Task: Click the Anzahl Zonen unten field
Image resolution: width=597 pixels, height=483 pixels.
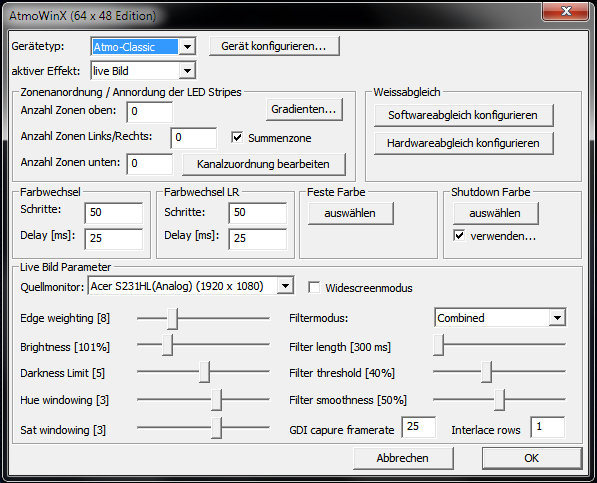Action: [x=150, y=164]
